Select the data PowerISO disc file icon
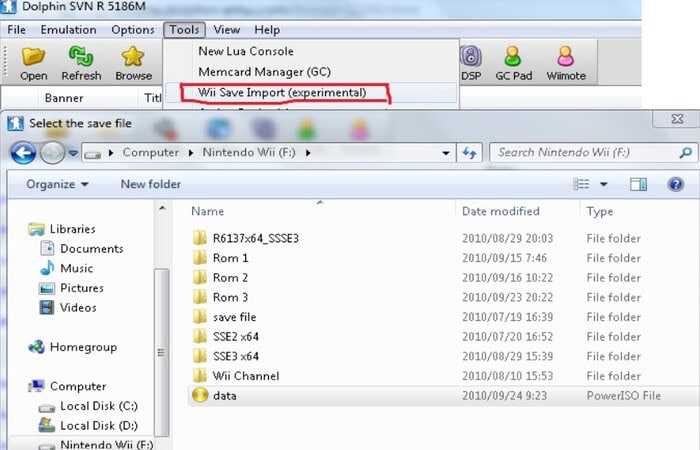The width and height of the screenshot is (700, 450). [200, 395]
